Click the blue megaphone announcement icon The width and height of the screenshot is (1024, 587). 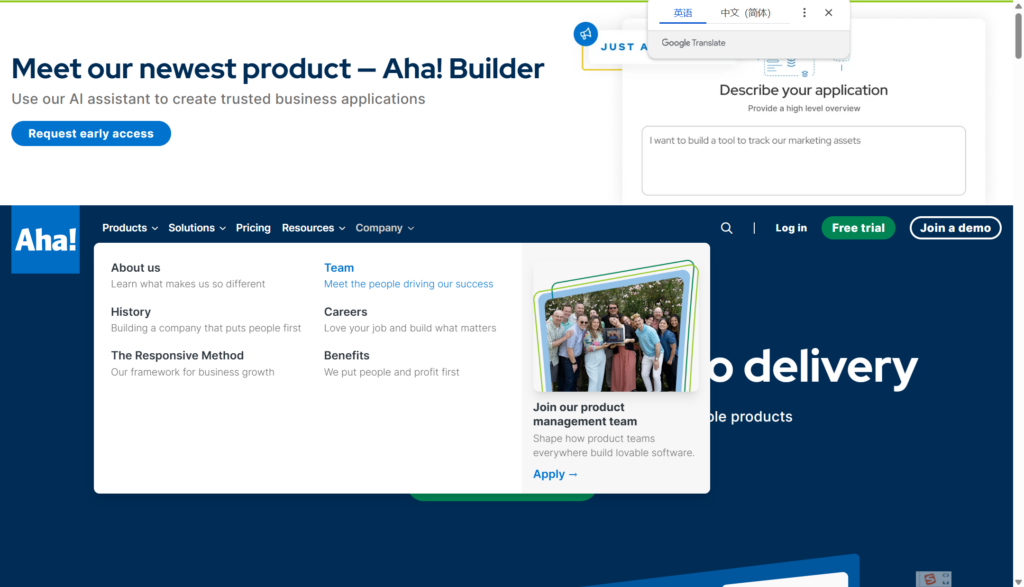click(585, 34)
